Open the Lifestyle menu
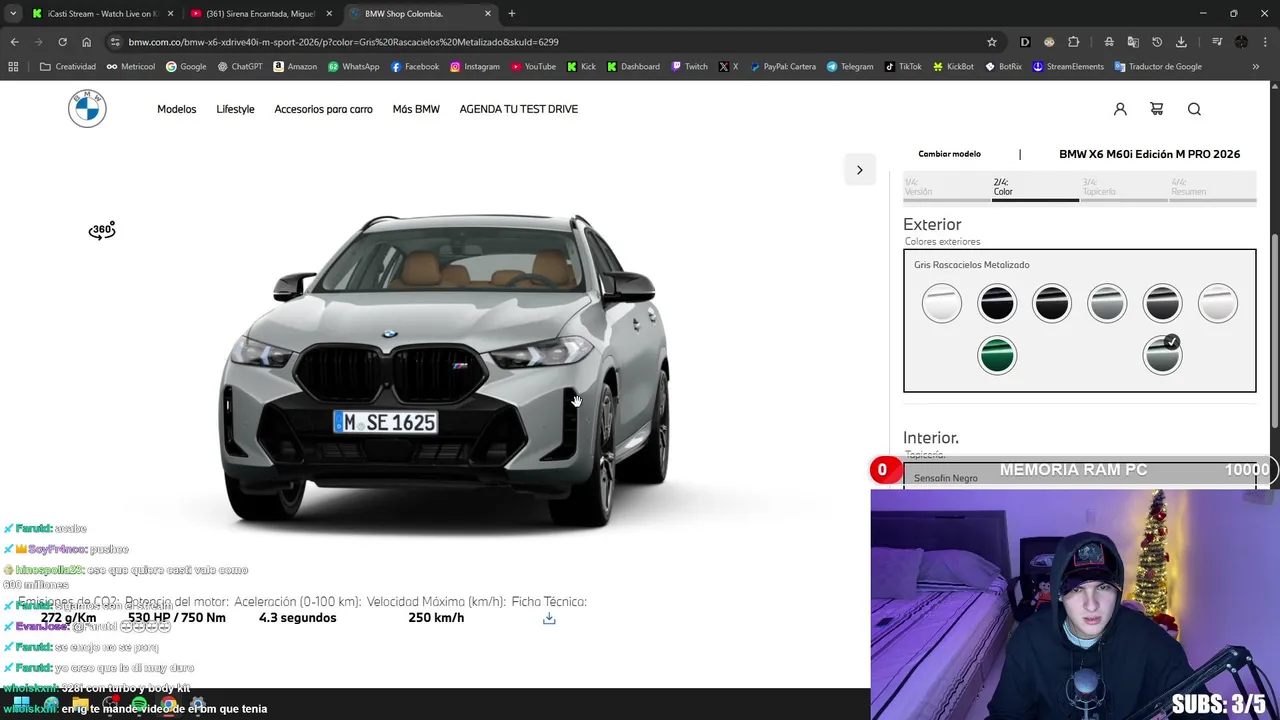This screenshot has height=720, width=1280. coord(235,109)
